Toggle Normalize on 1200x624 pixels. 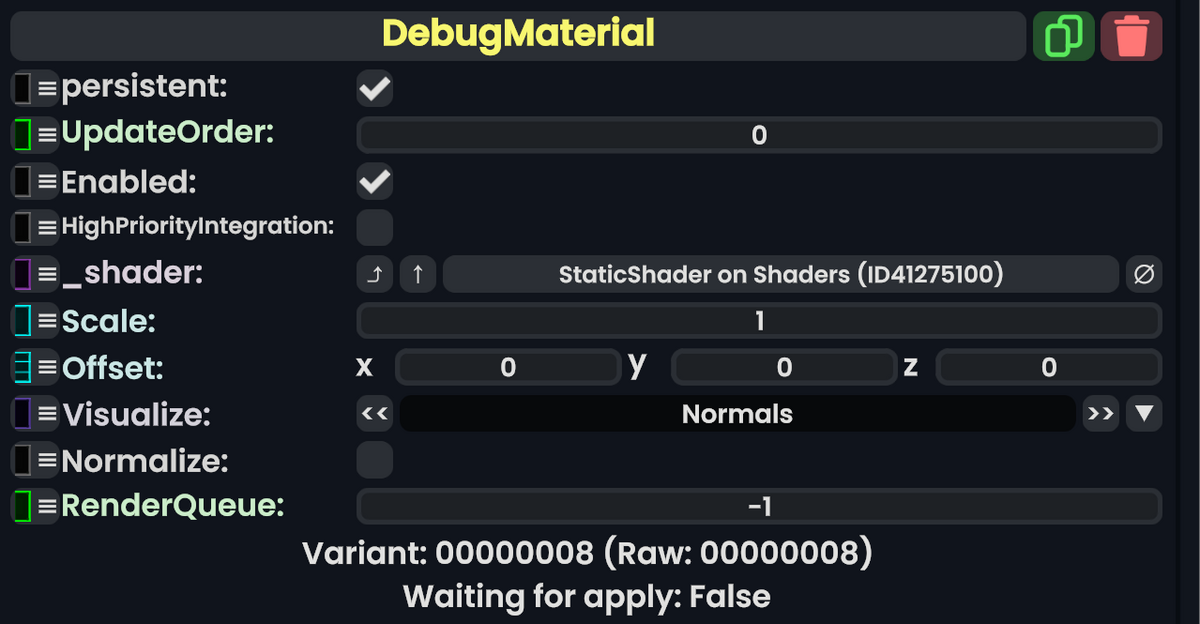tap(374, 460)
